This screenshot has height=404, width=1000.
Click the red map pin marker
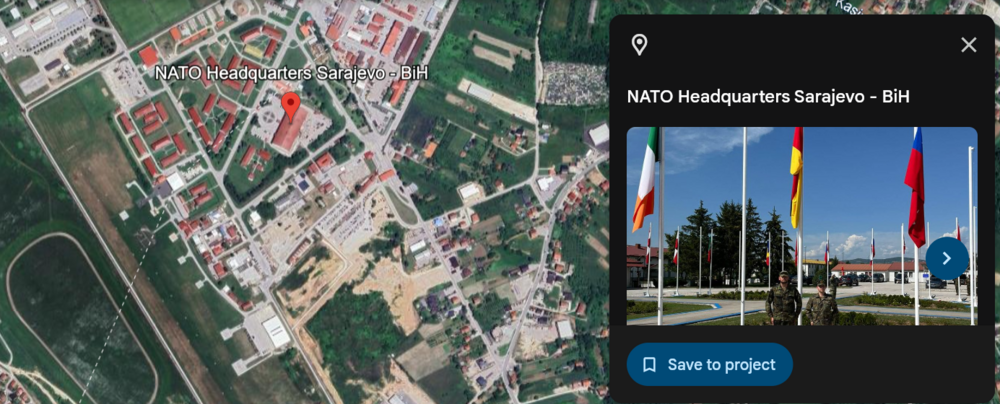tap(291, 107)
